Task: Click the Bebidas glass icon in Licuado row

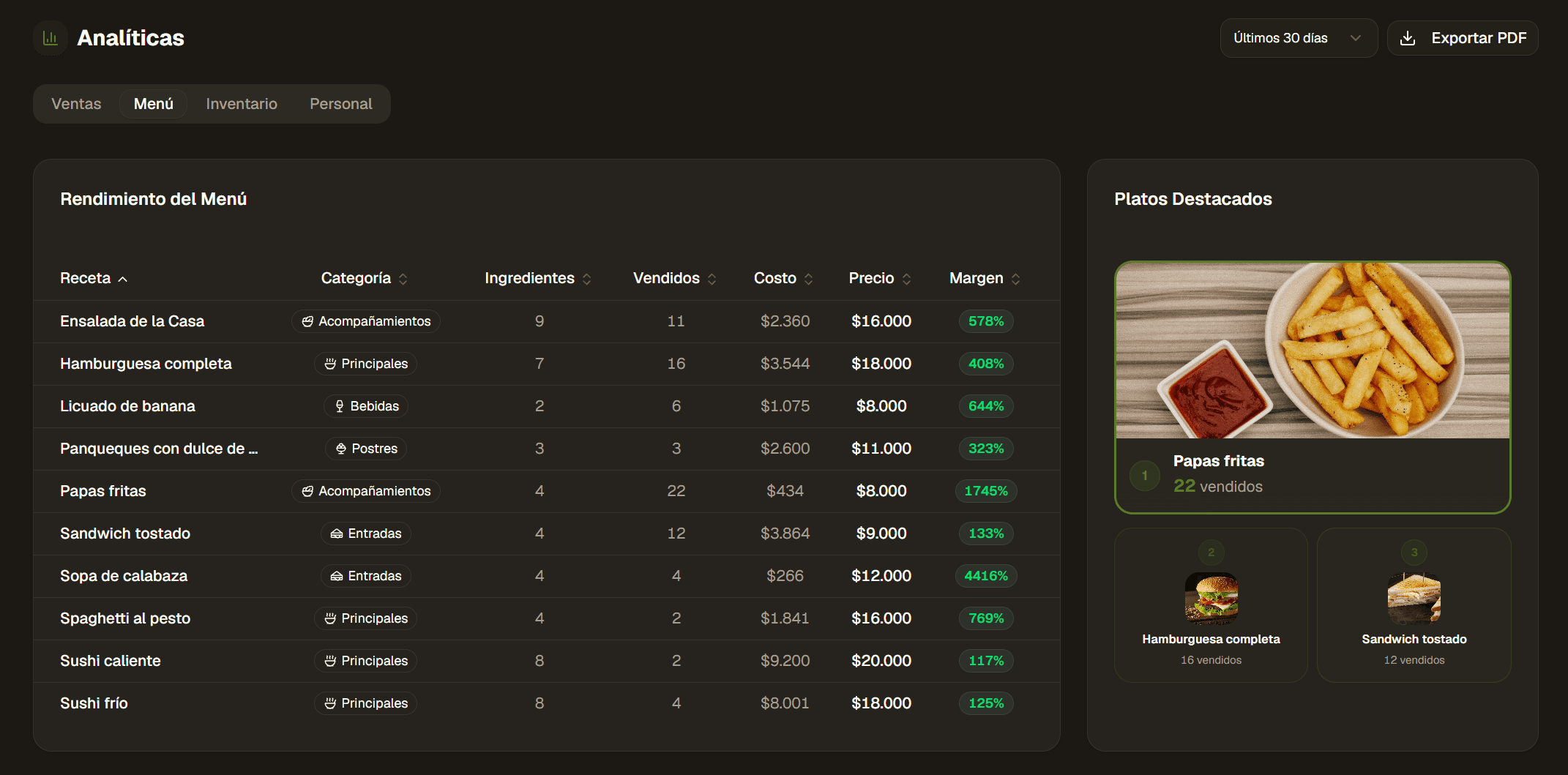Action: click(340, 406)
